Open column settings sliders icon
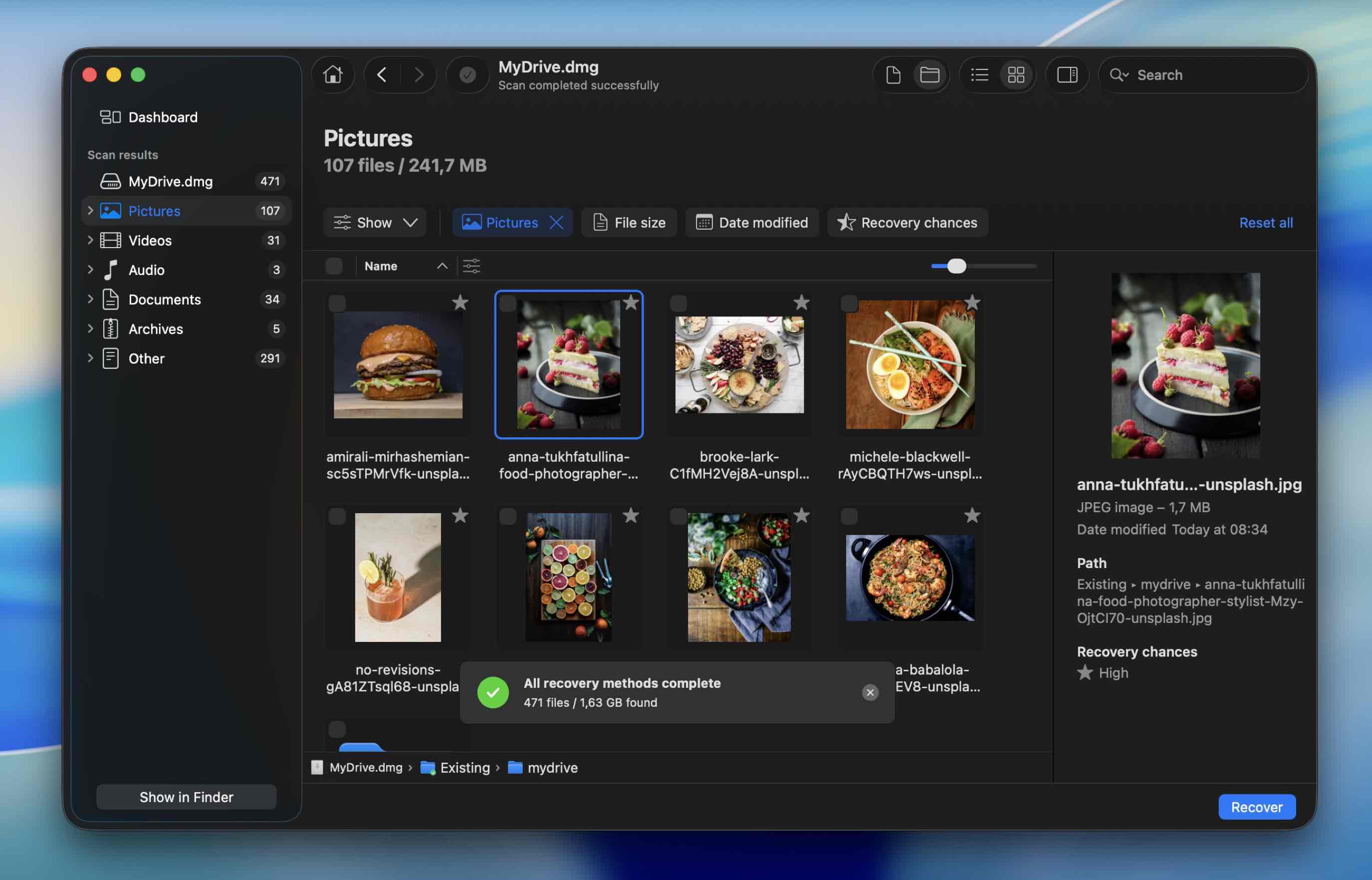This screenshot has width=1372, height=880. tap(471, 266)
